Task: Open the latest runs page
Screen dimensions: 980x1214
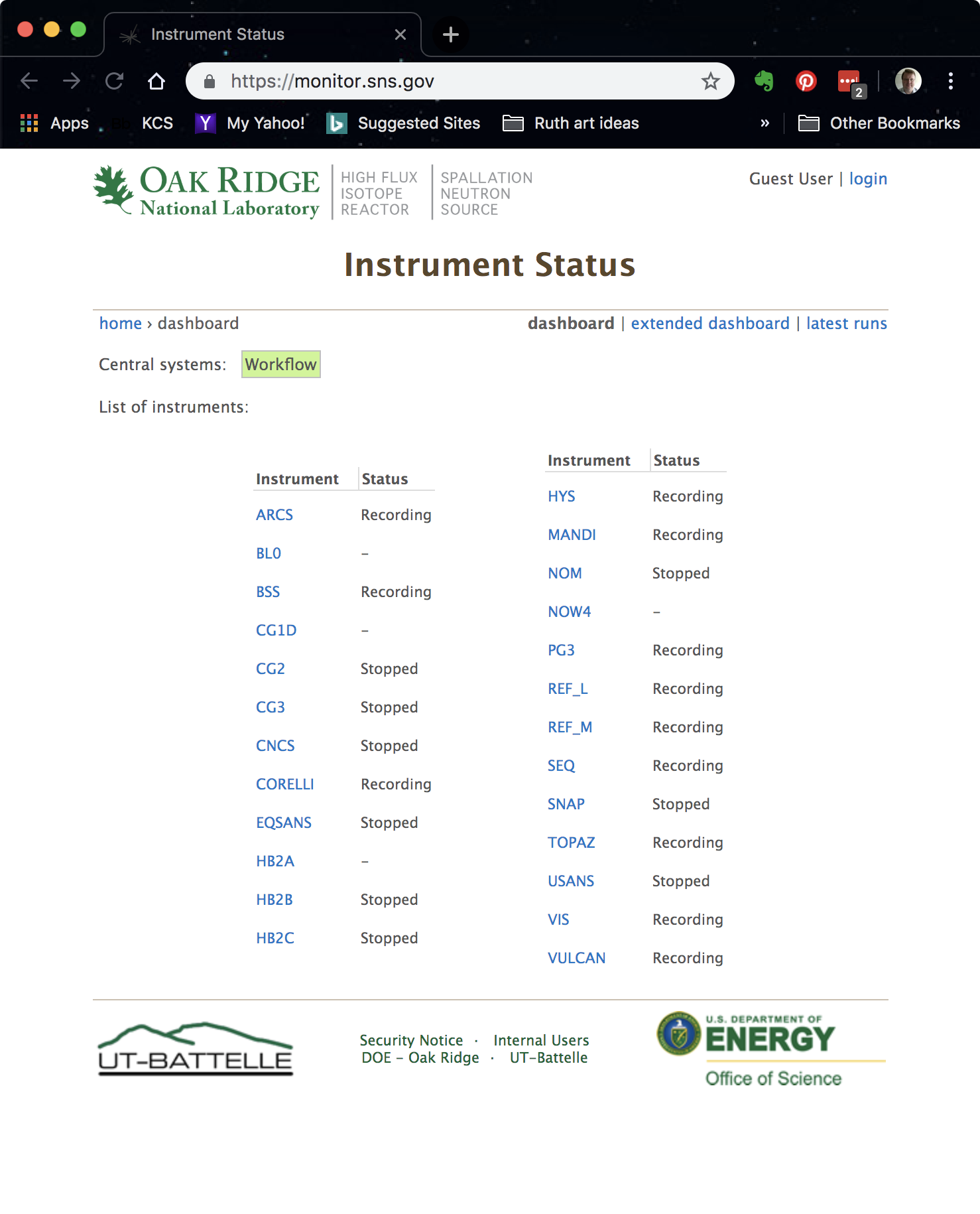Action: (846, 323)
